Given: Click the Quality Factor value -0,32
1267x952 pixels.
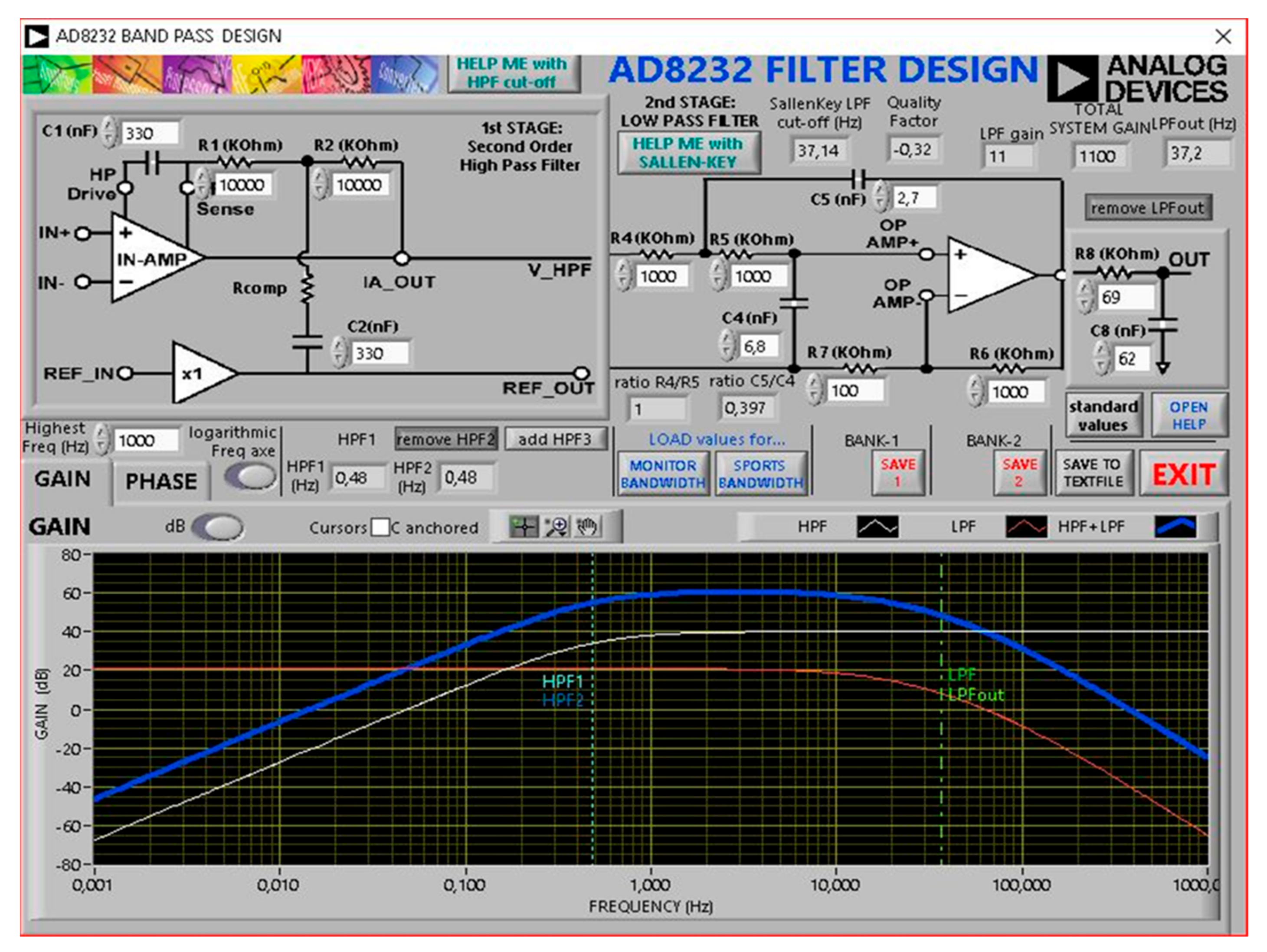Looking at the screenshot, I should tap(913, 150).
